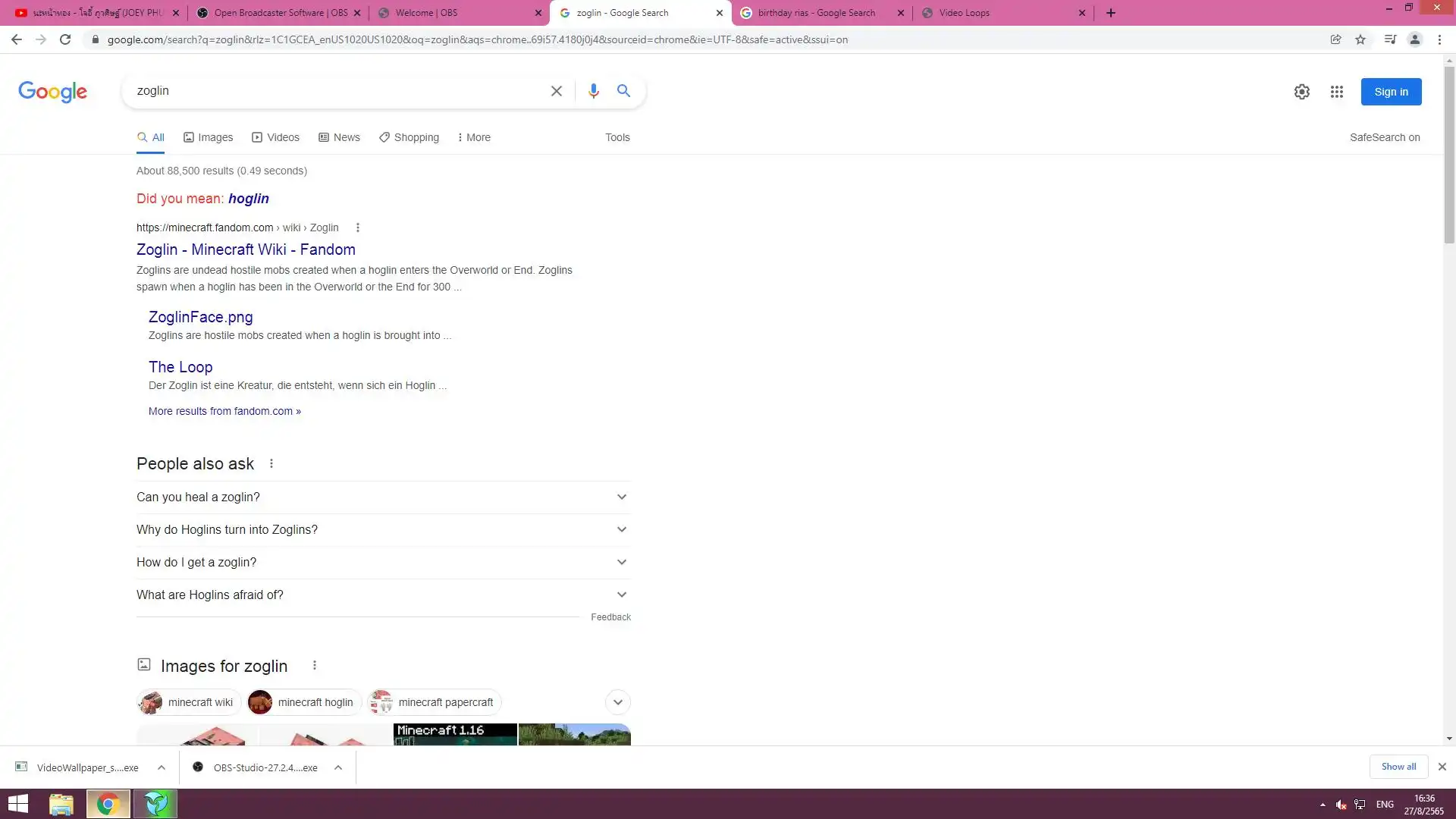Click the Windows Start button
The image size is (1456, 819).
point(17,804)
